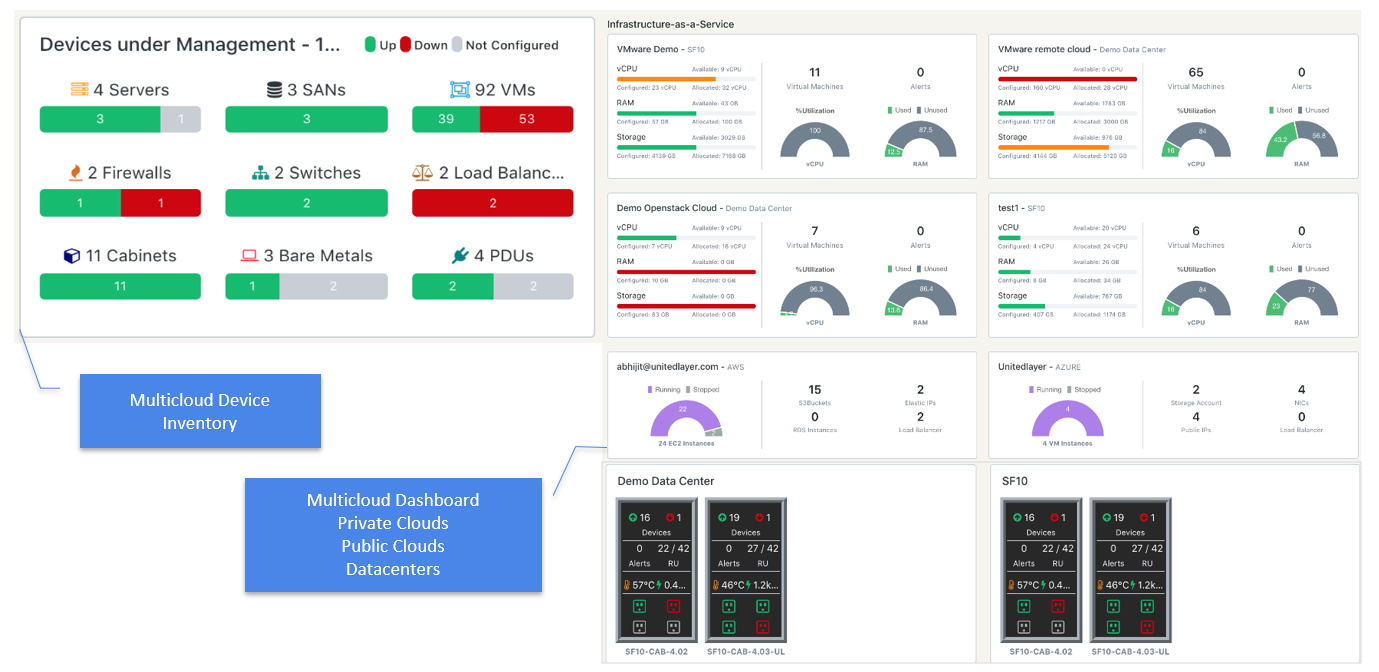Click the Infrastructure-as-a-Service heading
Viewport: 1379px width, 672px height.
tap(672, 23)
